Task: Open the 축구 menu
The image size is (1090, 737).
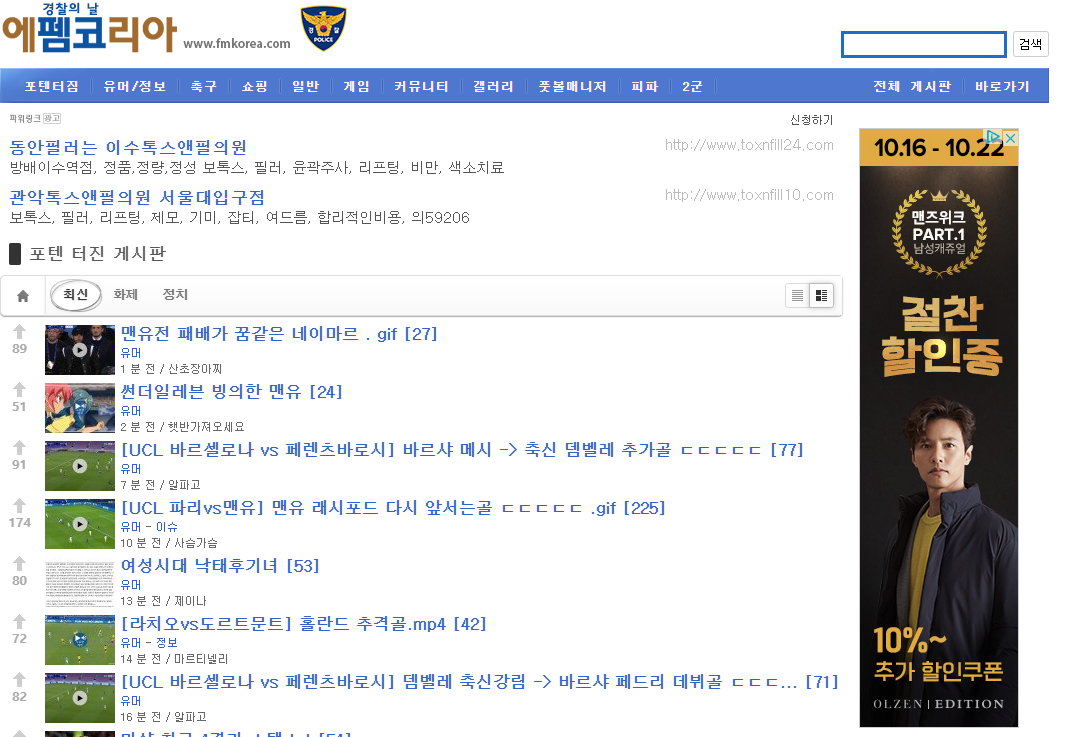Action: pyautogui.click(x=204, y=86)
